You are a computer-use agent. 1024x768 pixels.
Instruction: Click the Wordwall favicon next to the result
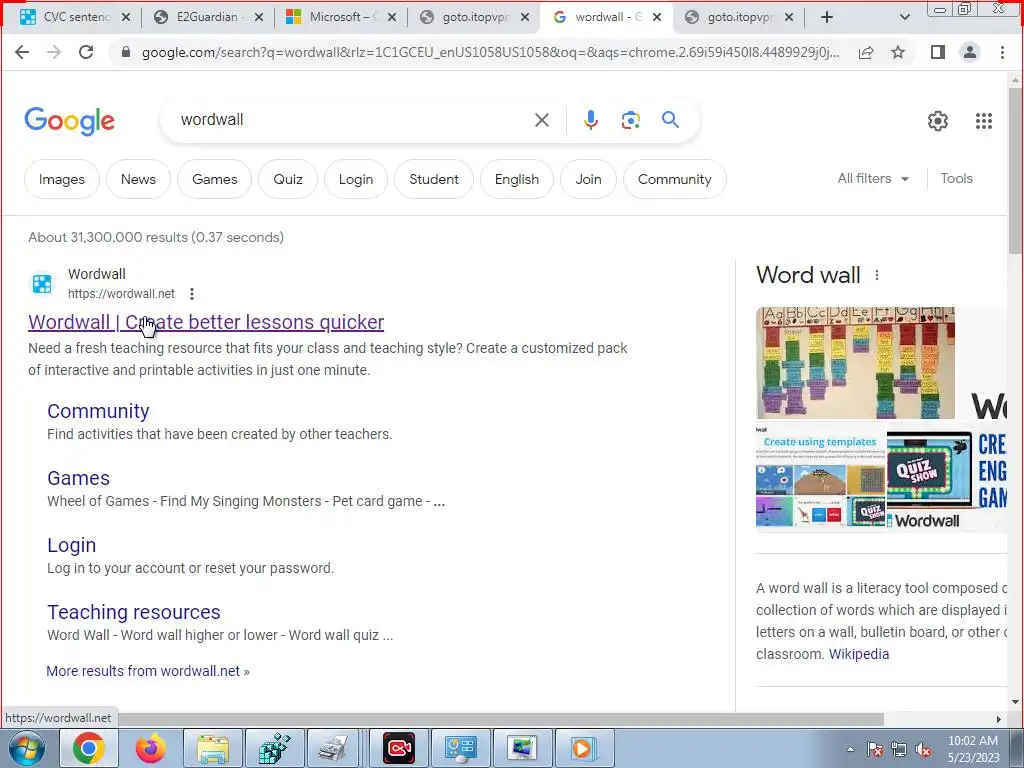coord(42,284)
